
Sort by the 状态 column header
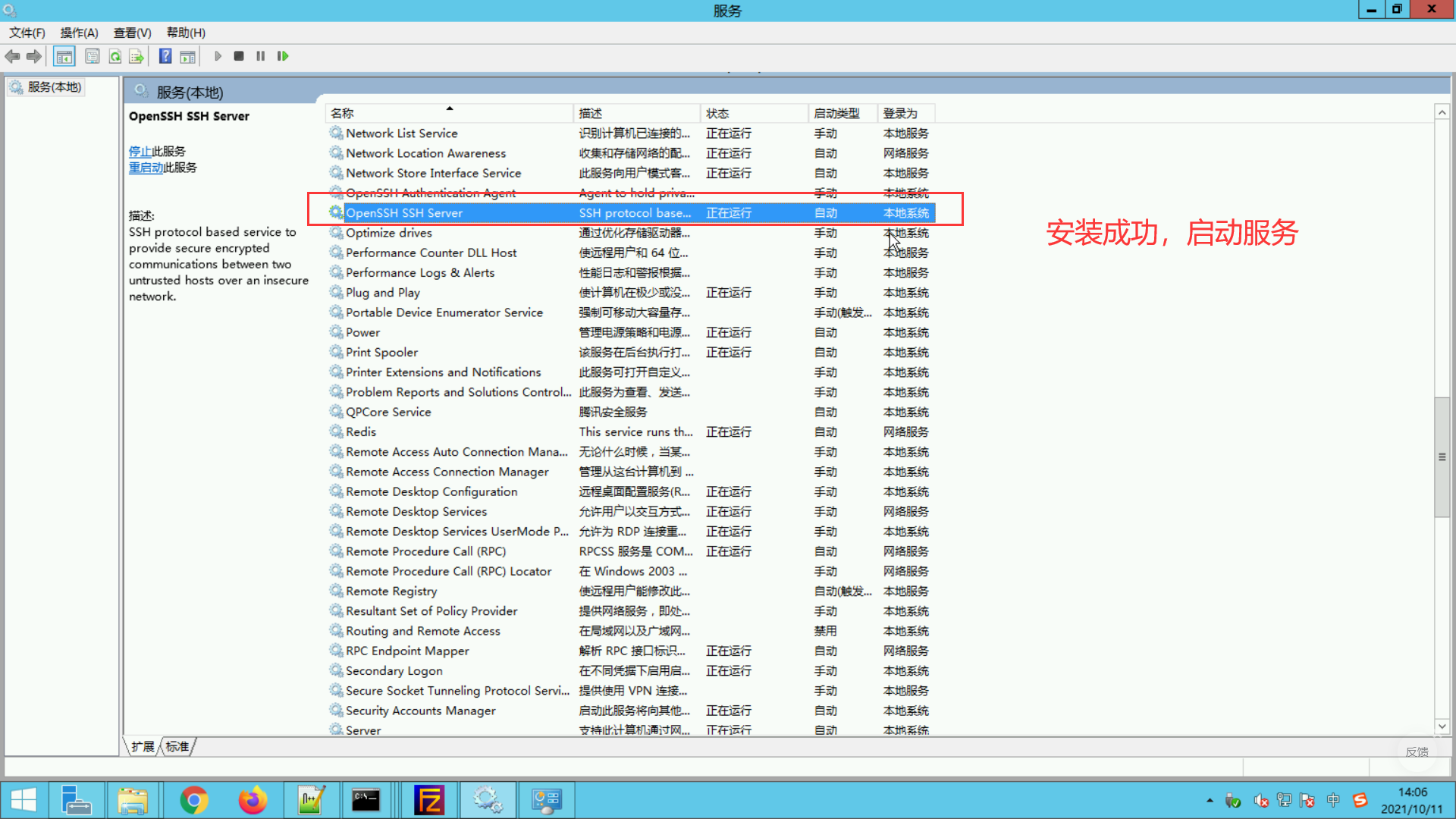717,113
